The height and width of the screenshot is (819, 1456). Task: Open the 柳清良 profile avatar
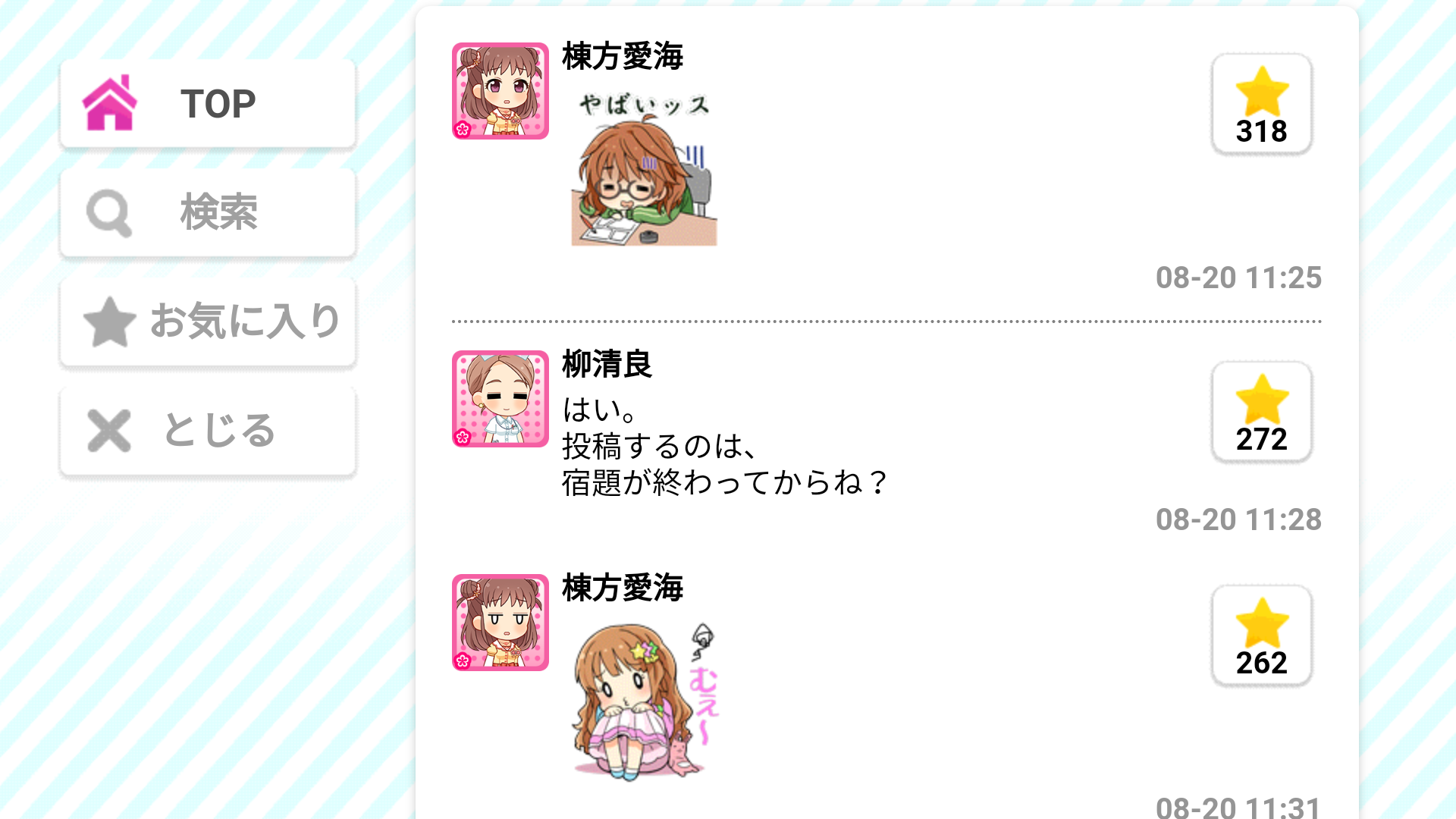pyautogui.click(x=500, y=399)
